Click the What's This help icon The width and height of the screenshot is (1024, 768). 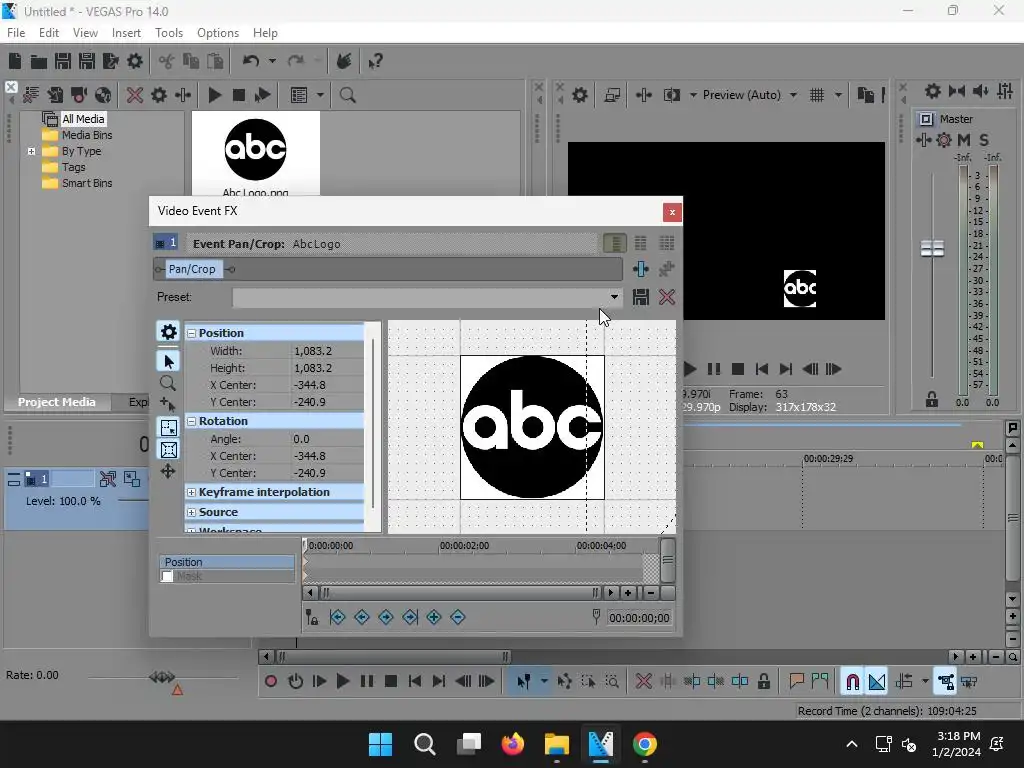[376, 61]
